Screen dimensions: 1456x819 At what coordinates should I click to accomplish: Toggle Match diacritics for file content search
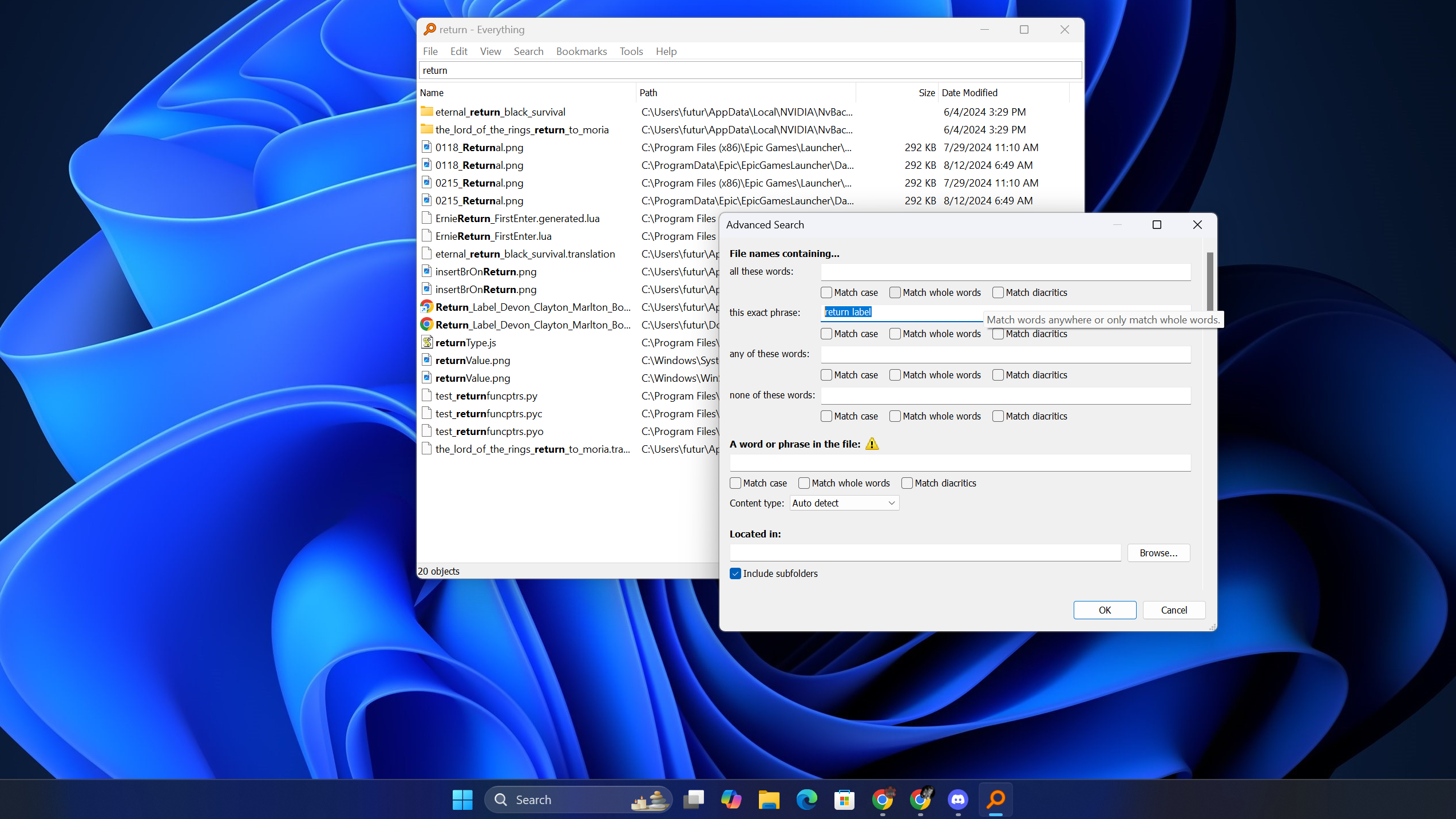(907, 483)
